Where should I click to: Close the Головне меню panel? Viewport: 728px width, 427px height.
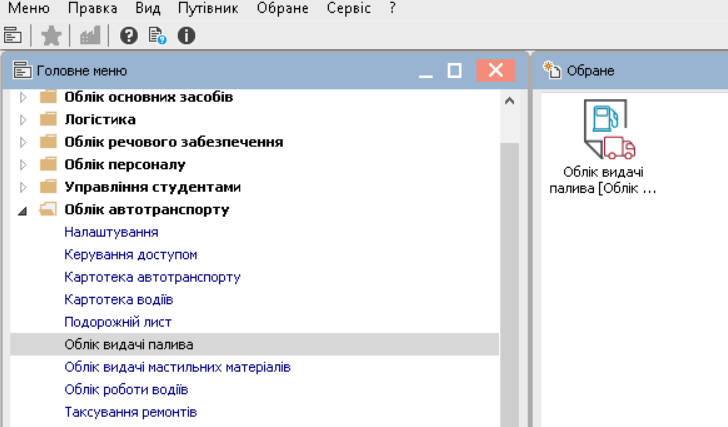pyautogui.click(x=496, y=71)
